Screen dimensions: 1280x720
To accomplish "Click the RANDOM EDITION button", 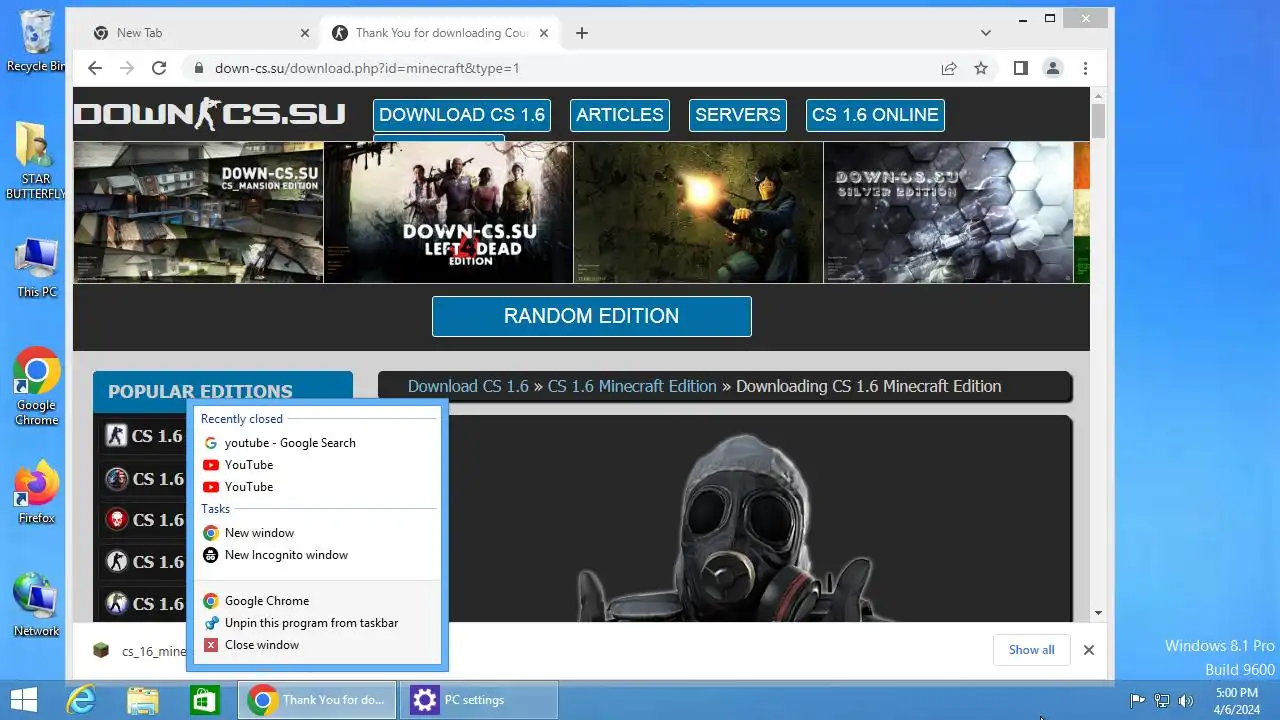I will tap(592, 316).
